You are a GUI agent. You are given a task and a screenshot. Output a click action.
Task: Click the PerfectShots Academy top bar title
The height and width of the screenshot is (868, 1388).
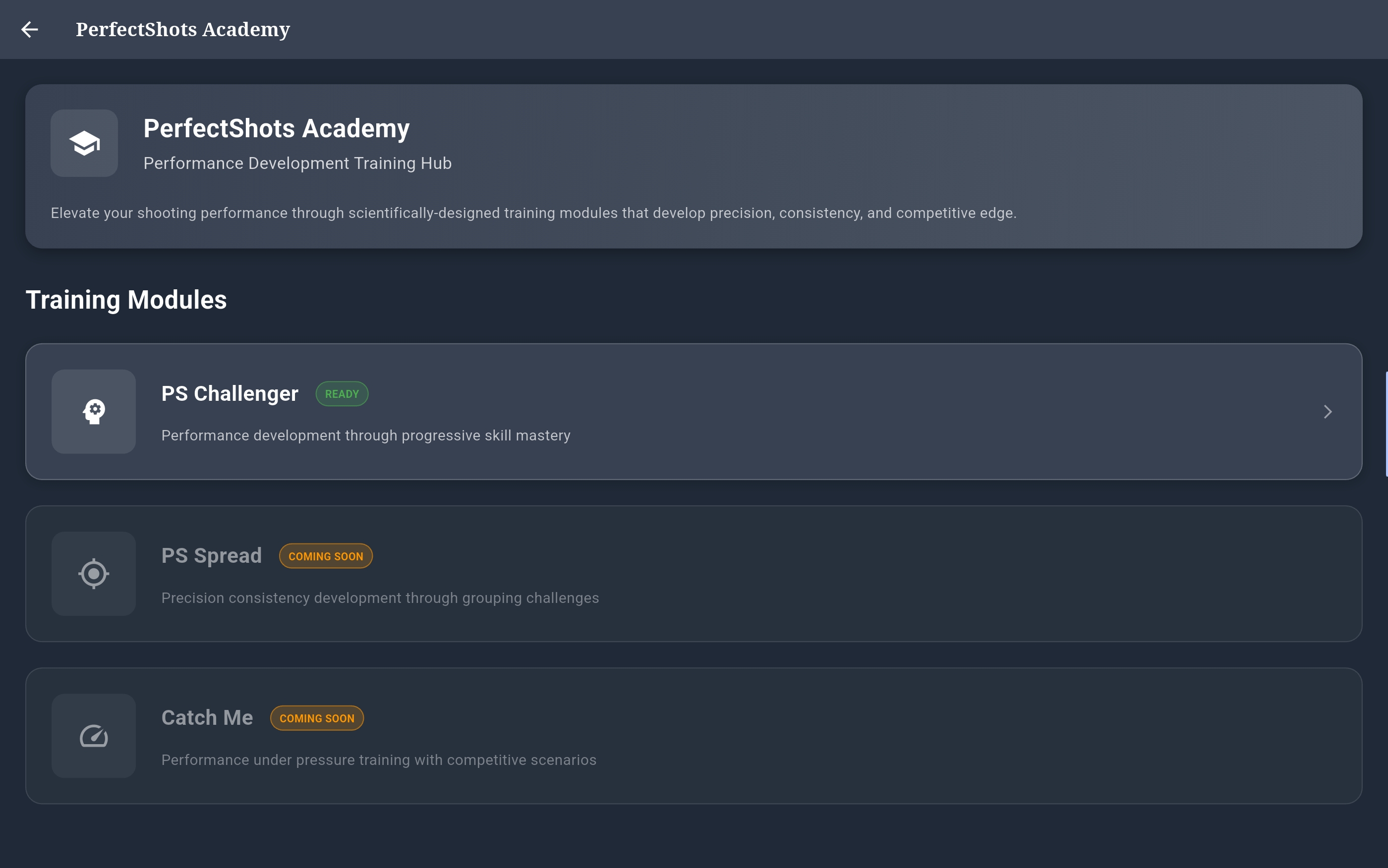182,29
